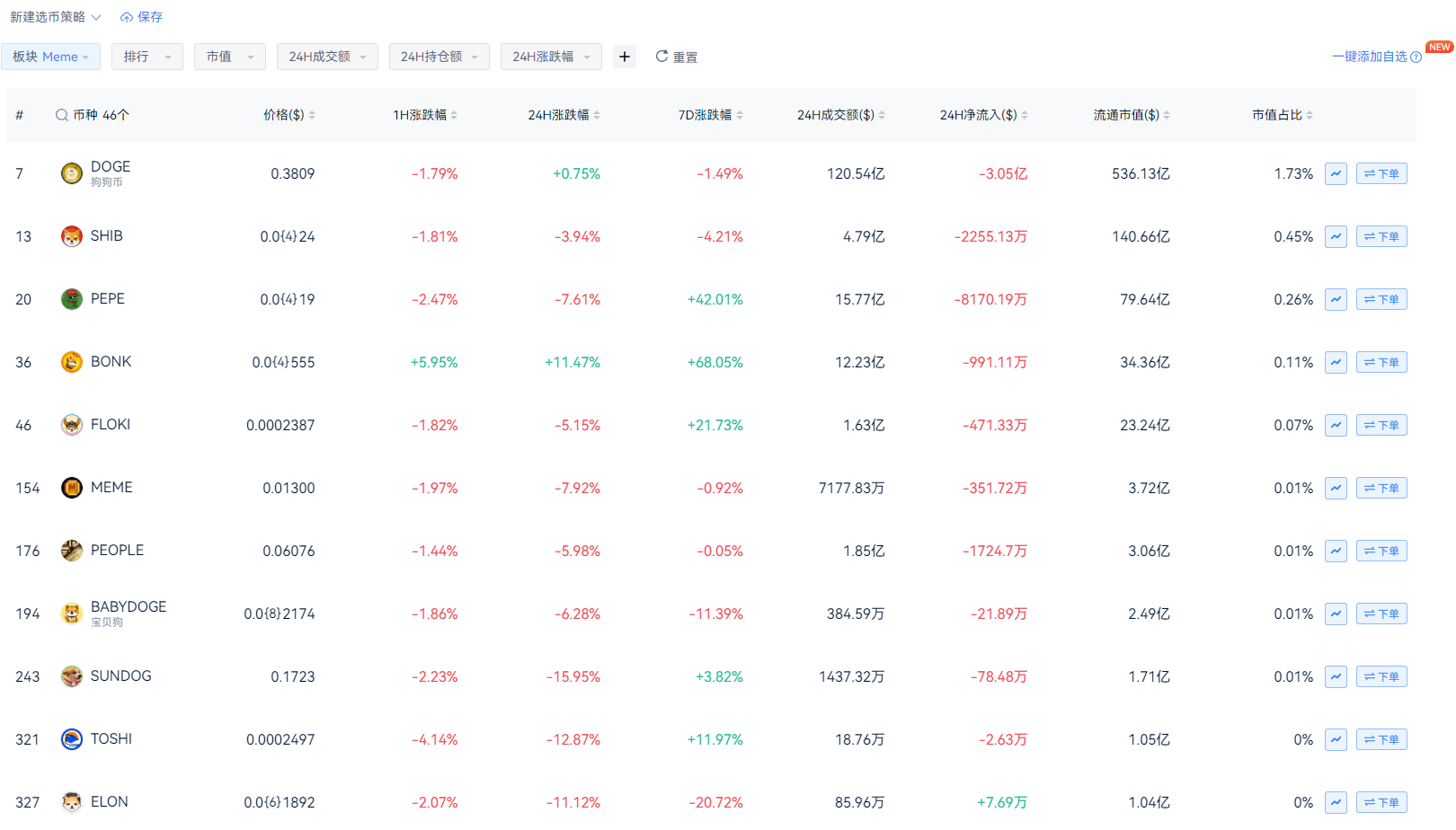Click 下单 button for PEOPLE
The width and height of the screenshot is (1456, 830).
pyautogui.click(x=1381, y=551)
